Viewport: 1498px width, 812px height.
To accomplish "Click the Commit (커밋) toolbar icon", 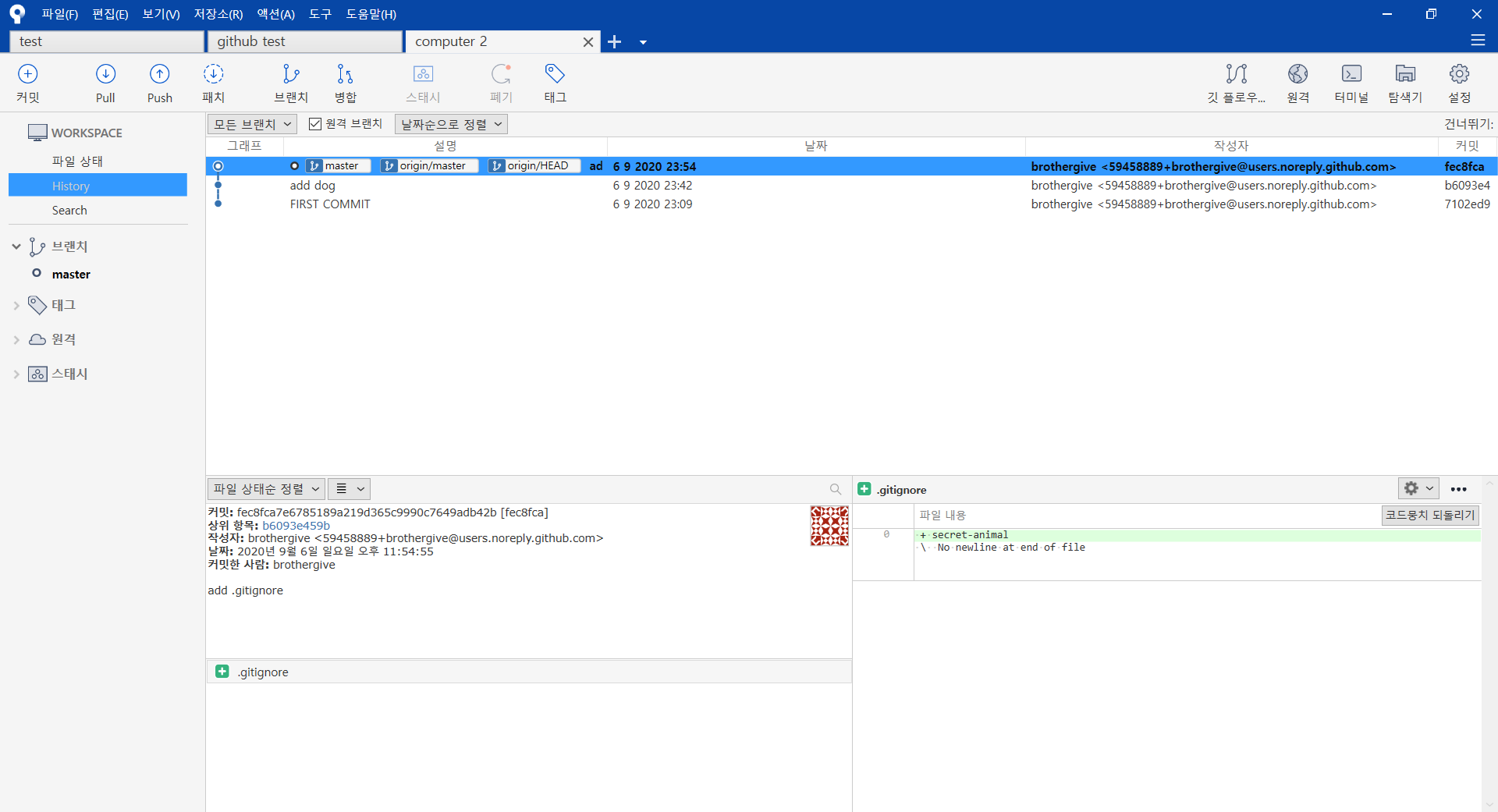I will pyautogui.click(x=27, y=83).
